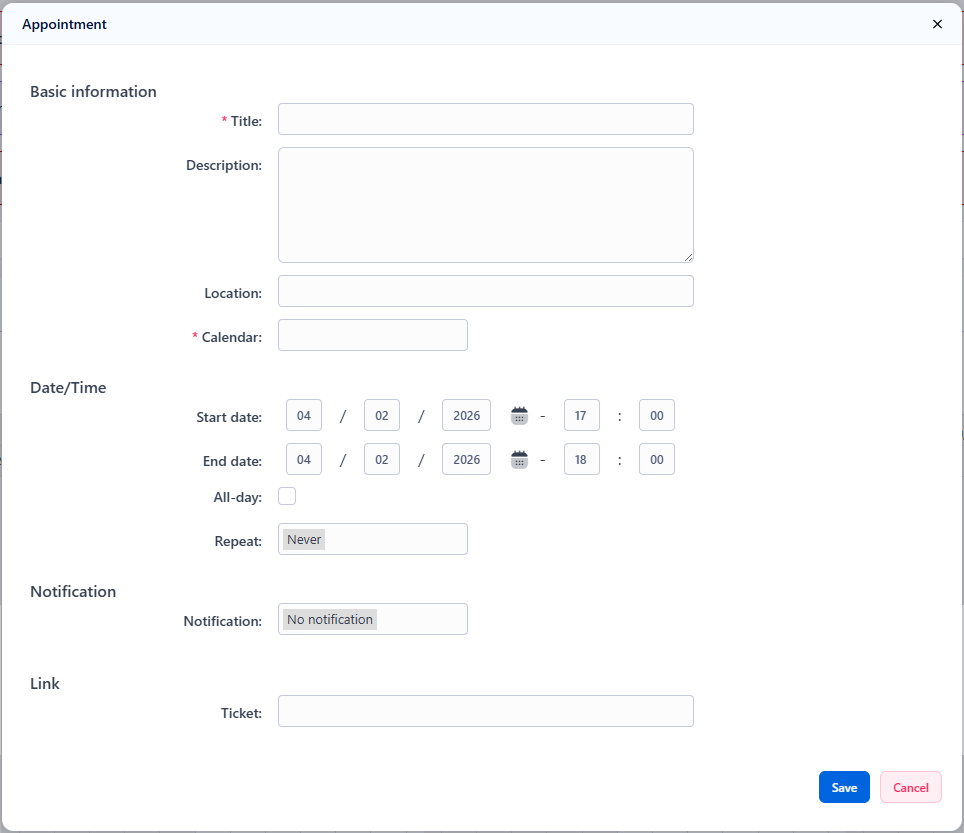
Task: Click the 'Calendar:' field label
Action: [232, 338]
